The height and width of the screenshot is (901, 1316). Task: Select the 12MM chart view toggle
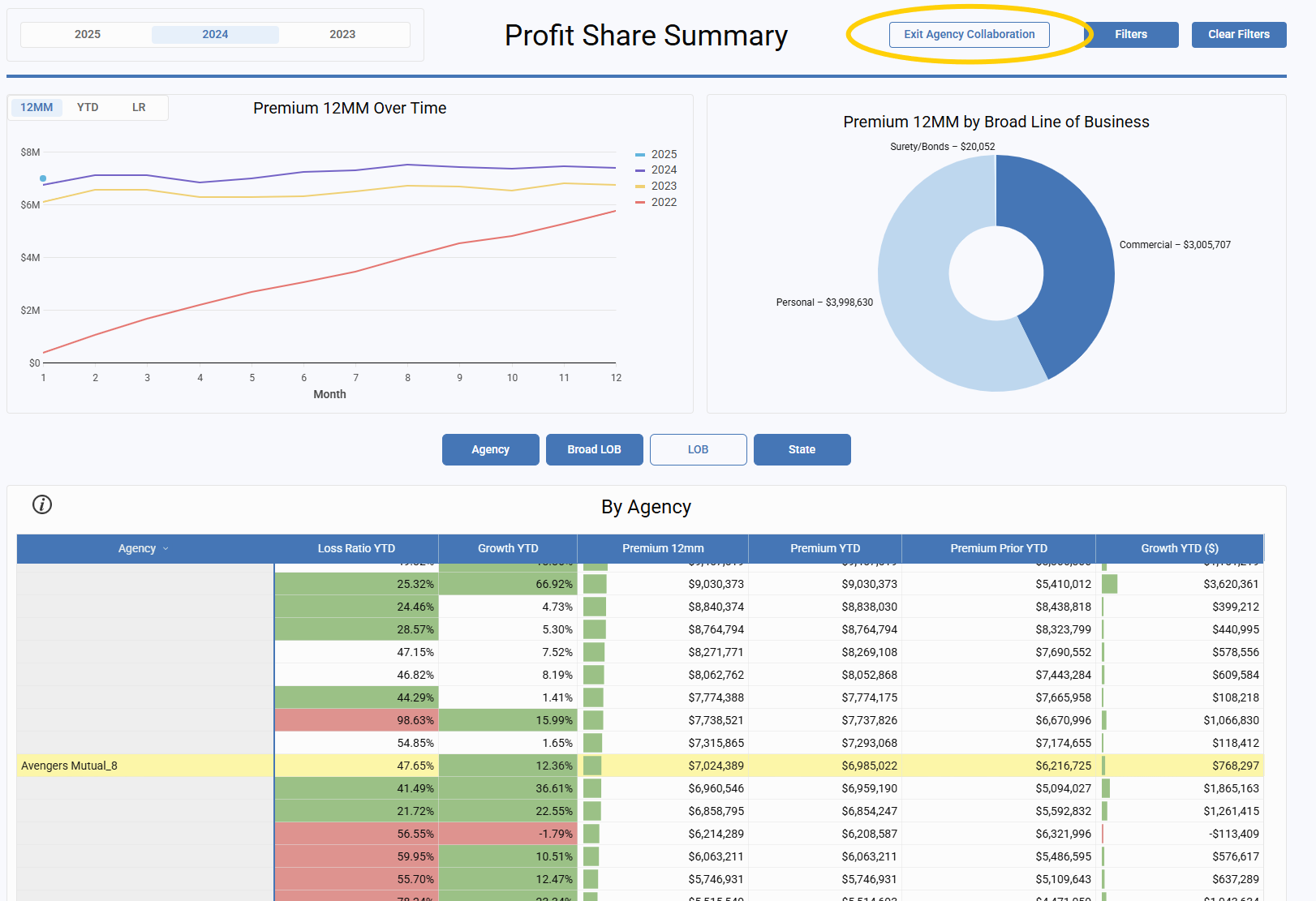tap(37, 107)
